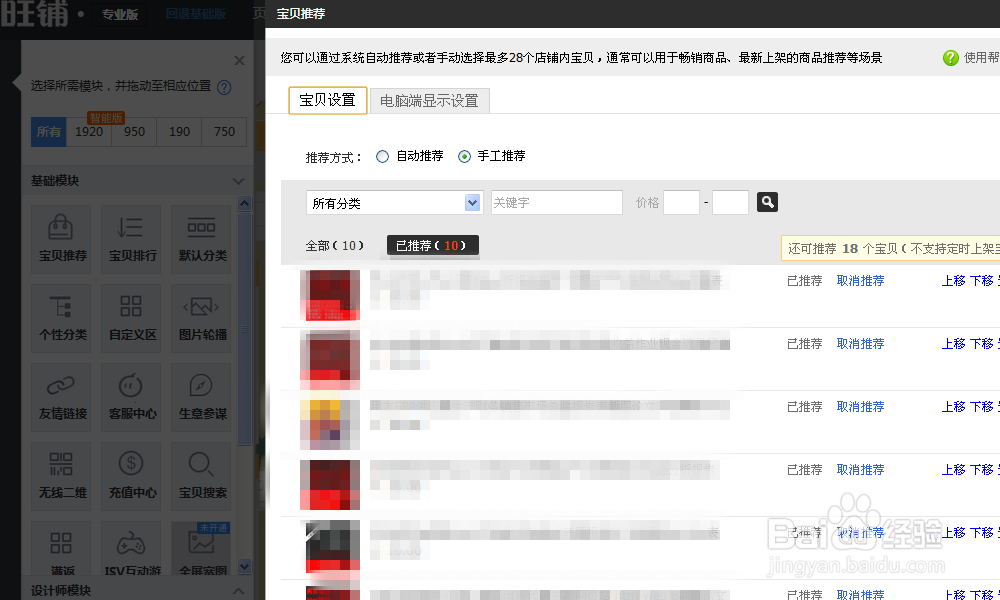This screenshot has height=600, width=1000.
Task: Select the 充值中心 module icon
Action: coord(131,476)
